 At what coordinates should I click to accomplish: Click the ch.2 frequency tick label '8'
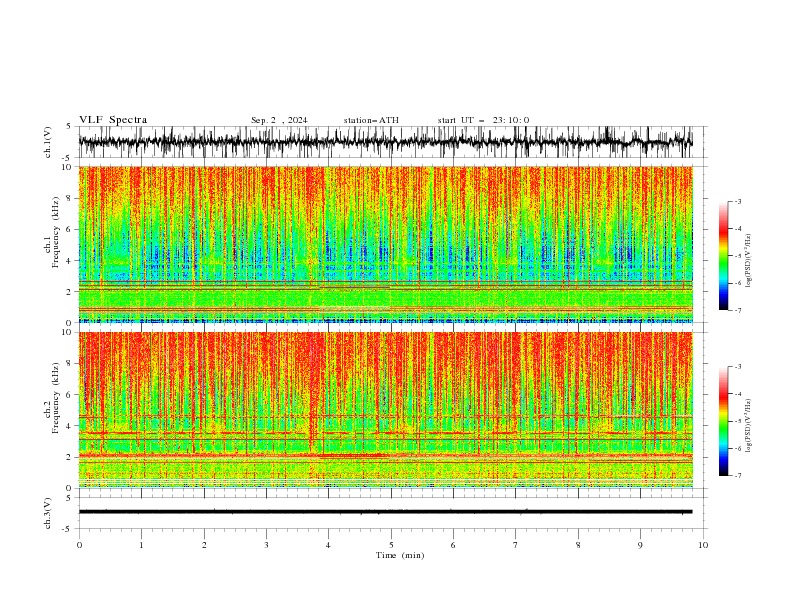(70, 364)
